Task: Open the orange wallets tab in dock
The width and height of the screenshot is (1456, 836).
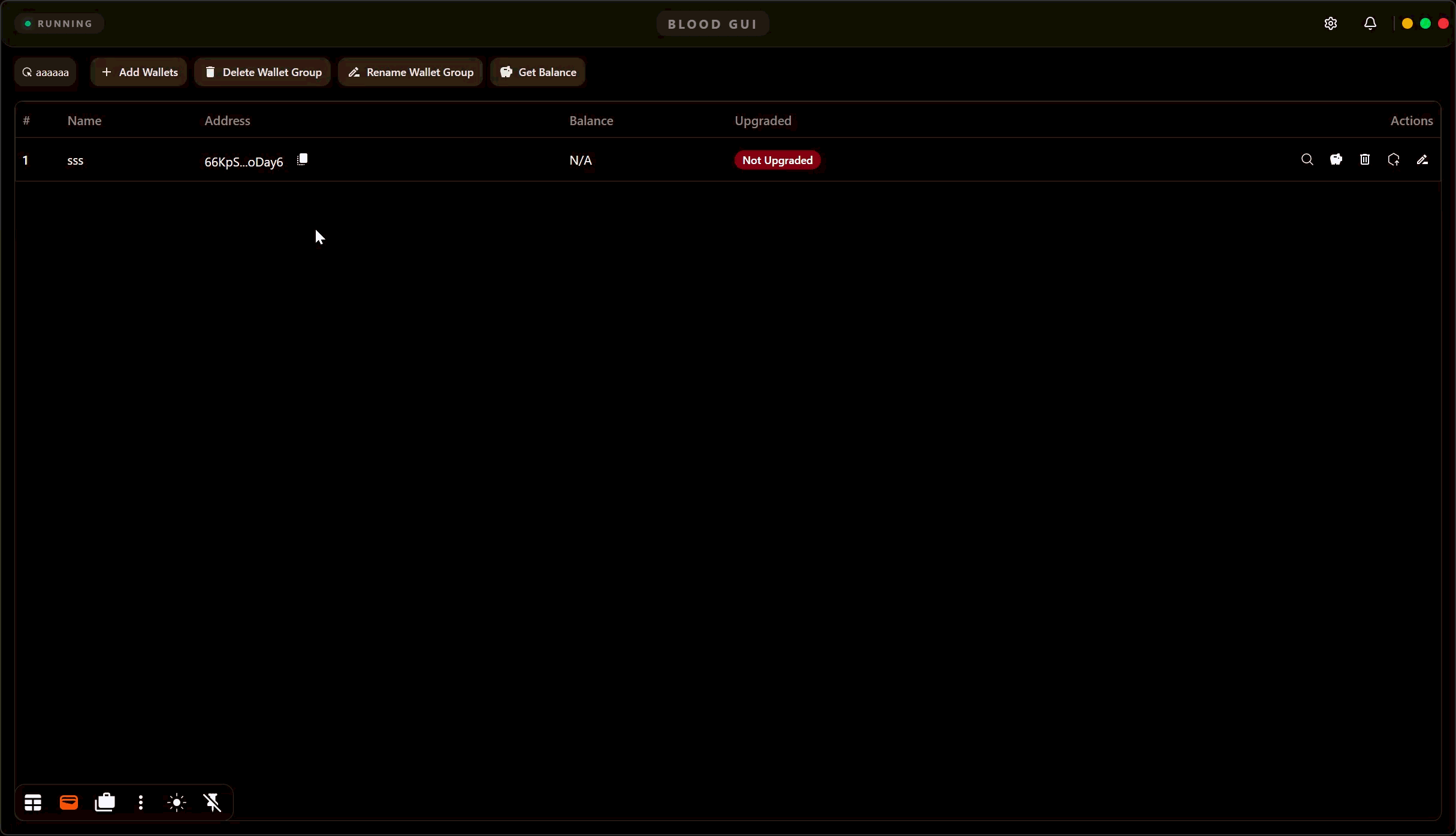Action: [69, 802]
